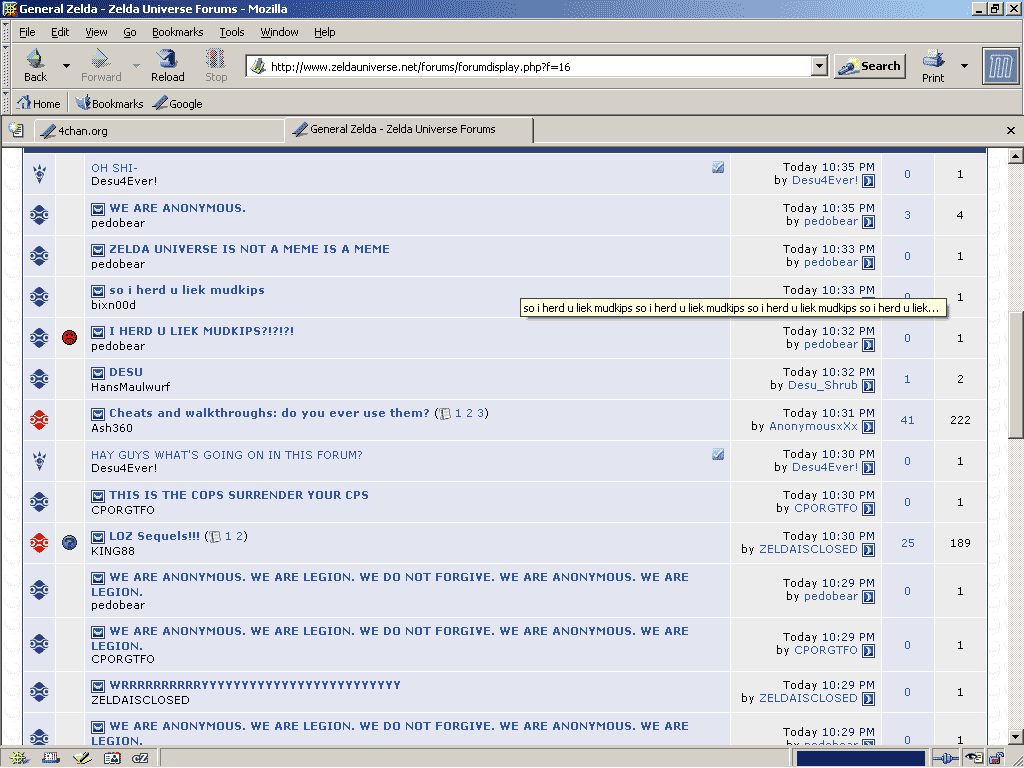
Task: Select the General Zelda forum tab
Action: (409, 129)
